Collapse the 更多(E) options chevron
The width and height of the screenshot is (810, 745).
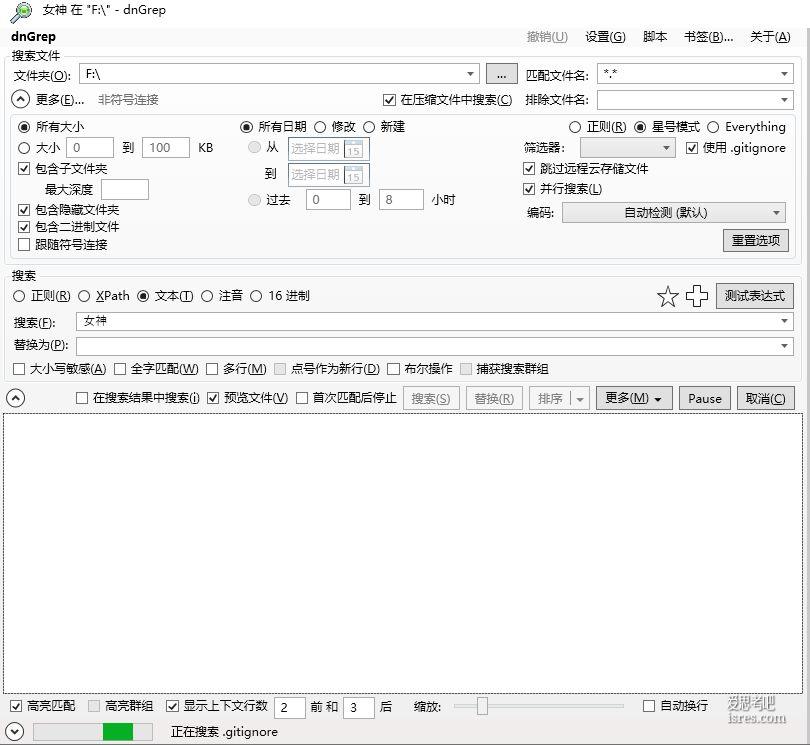(20, 99)
